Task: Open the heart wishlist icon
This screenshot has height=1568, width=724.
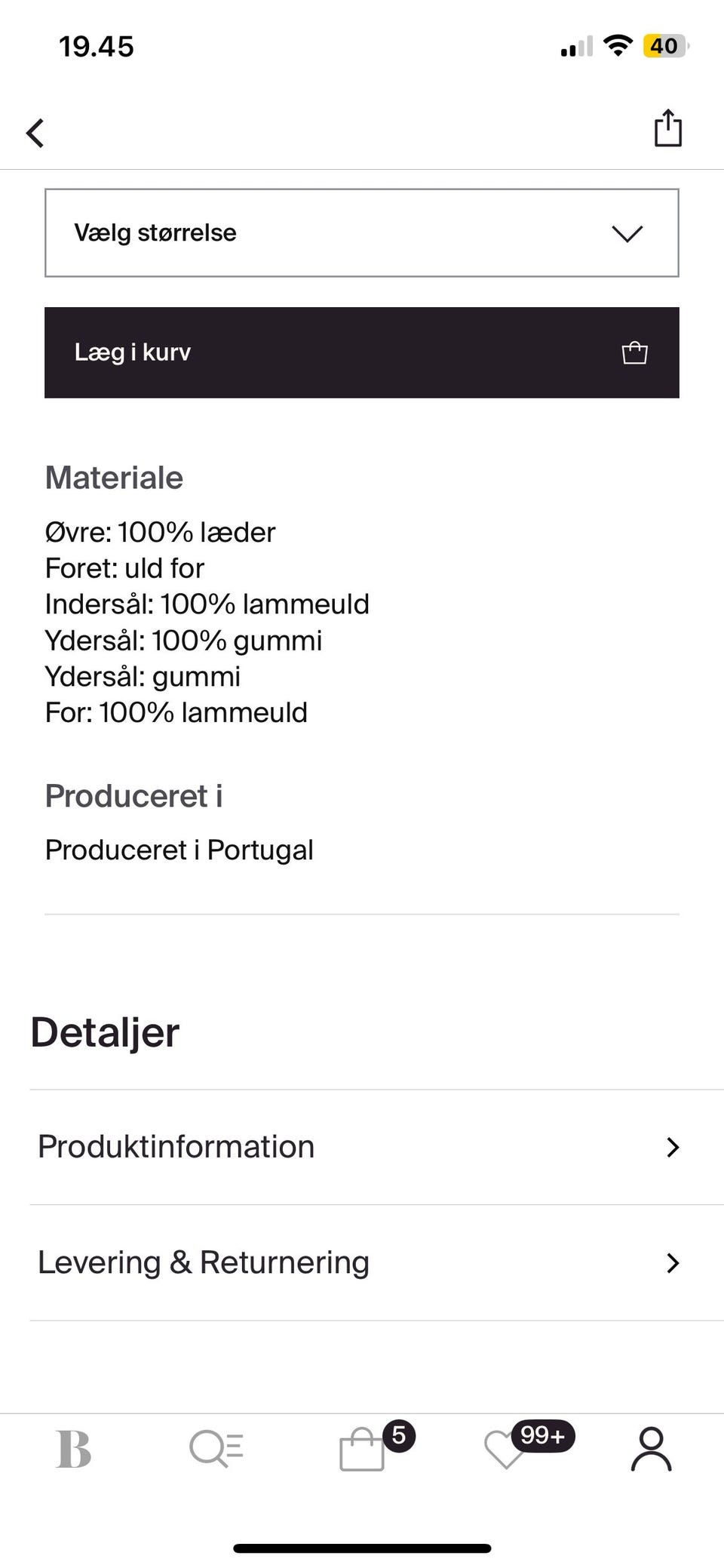Action: pyautogui.click(x=504, y=1451)
